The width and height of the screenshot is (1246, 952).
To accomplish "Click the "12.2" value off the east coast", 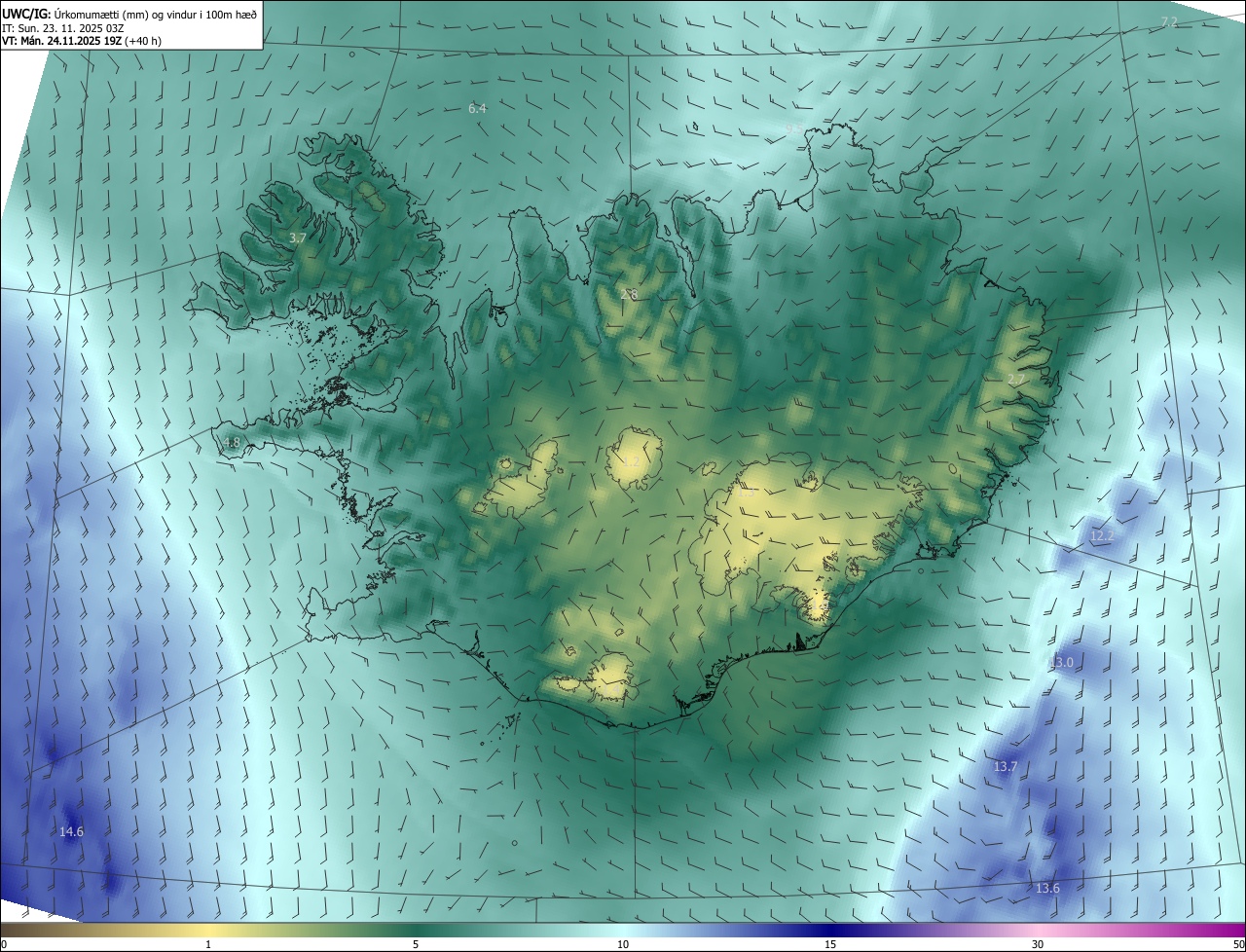I will click(x=1102, y=536).
